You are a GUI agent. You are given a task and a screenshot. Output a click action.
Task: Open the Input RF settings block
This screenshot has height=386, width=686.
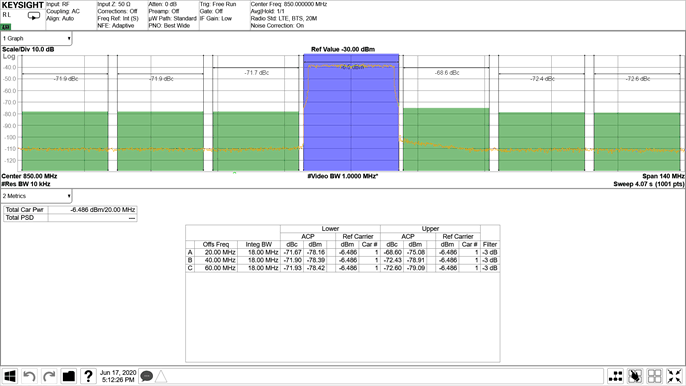click(x=70, y=15)
